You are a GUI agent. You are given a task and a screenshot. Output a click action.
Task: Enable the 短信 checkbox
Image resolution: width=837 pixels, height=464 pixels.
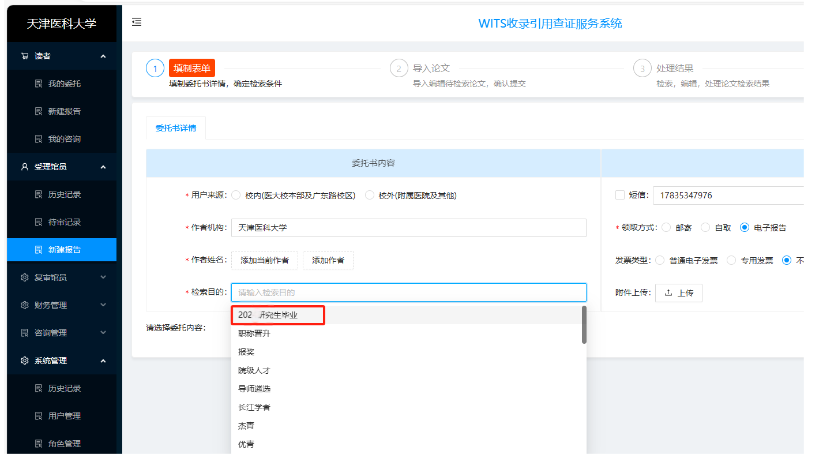click(620, 195)
